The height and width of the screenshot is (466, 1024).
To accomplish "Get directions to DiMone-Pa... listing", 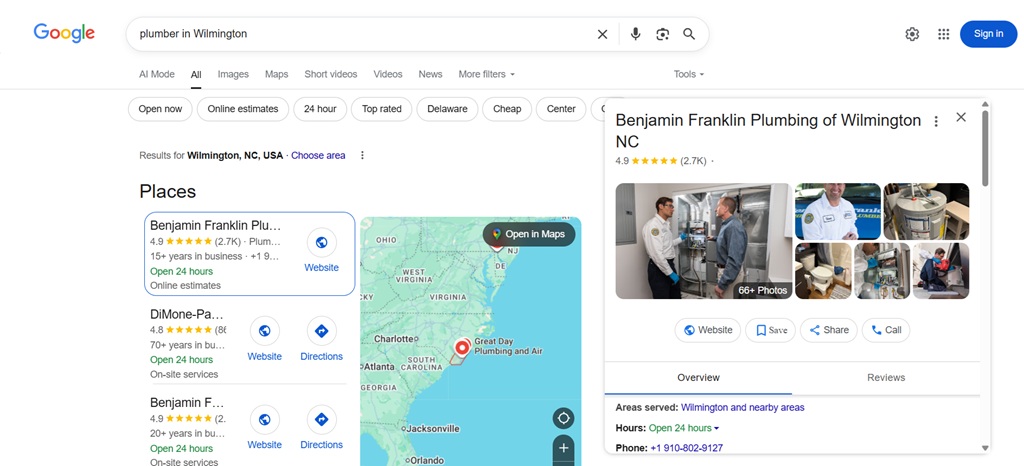I will (321, 339).
